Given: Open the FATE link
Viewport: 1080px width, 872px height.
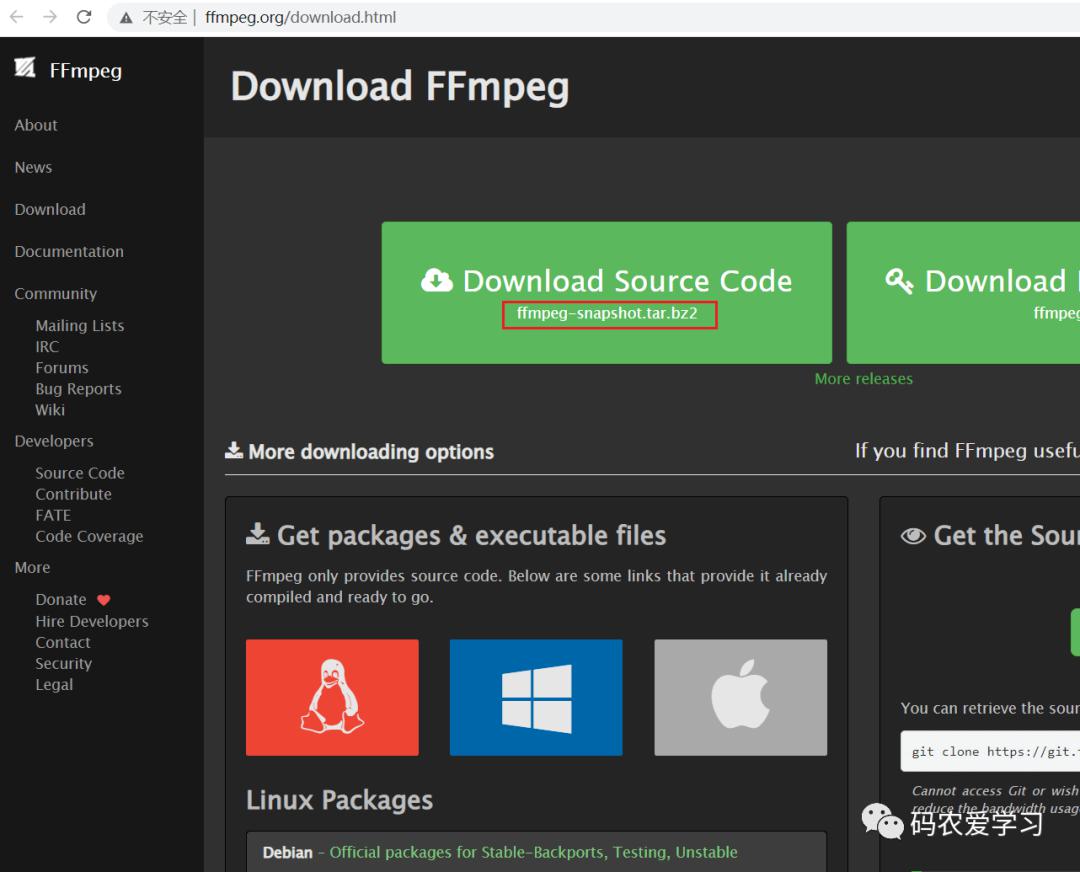Looking at the screenshot, I should click(x=53, y=515).
